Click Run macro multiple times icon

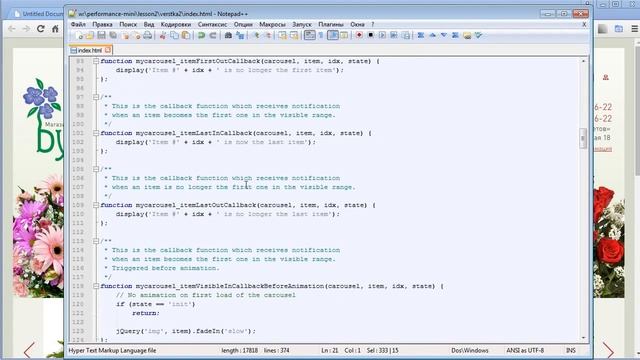pyautogui.click(x=394, y=36)
